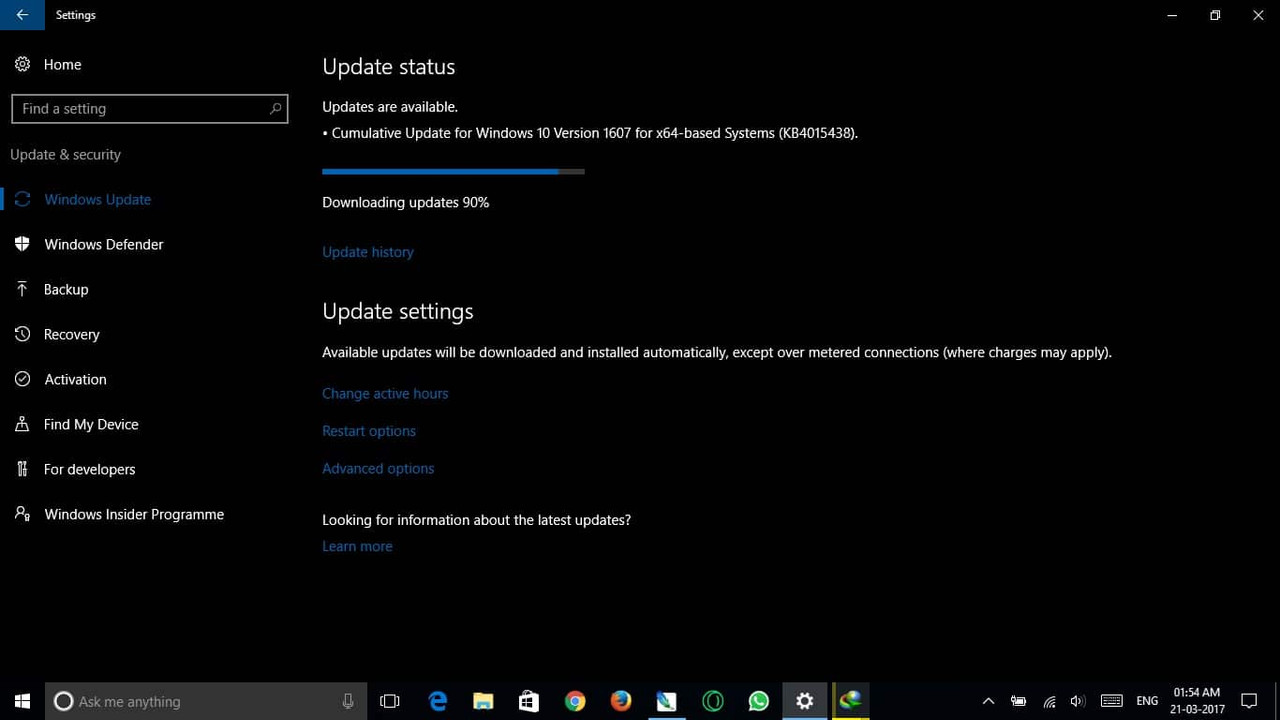Viewport: 1280px width, 720px height.
Task: Open the Advanced options link
Action: point(378,469)
